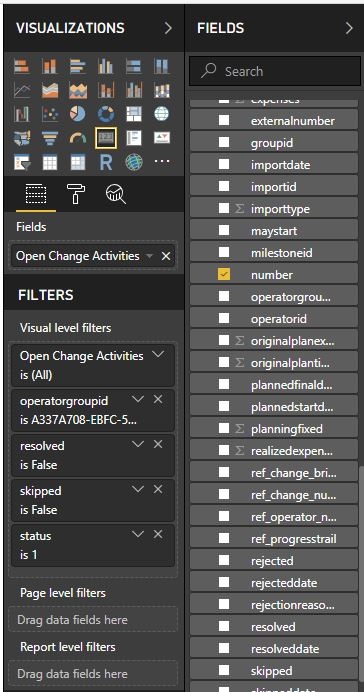Expand the status filter card
This screenshot has height=692, width=364.
tap(138, 534)
